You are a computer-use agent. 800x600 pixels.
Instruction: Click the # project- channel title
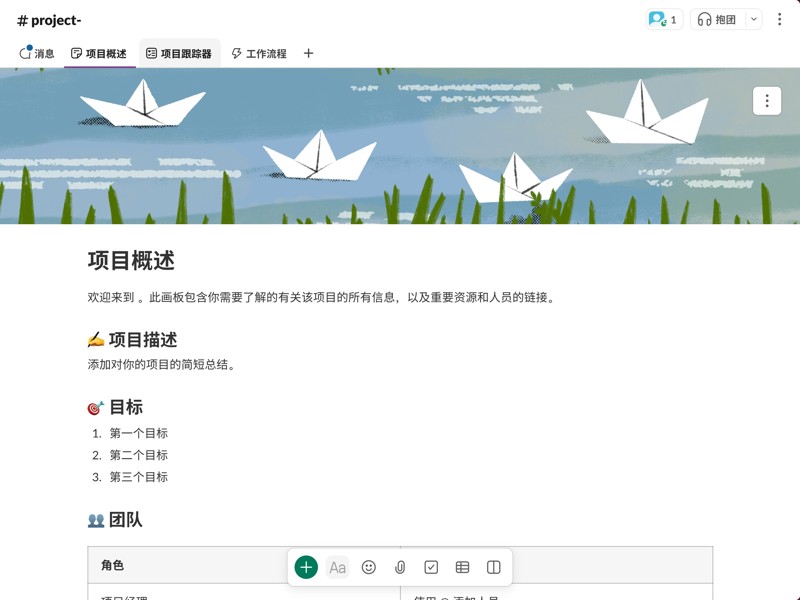coord(52,18)
